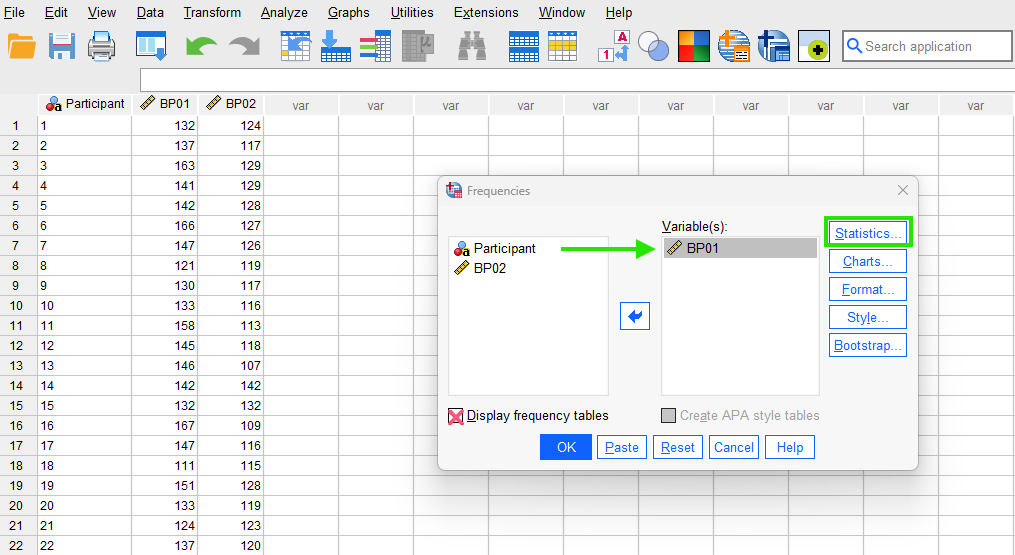Select row 22 header
This screenshot has width=1015, height=555.
(18, 545)
